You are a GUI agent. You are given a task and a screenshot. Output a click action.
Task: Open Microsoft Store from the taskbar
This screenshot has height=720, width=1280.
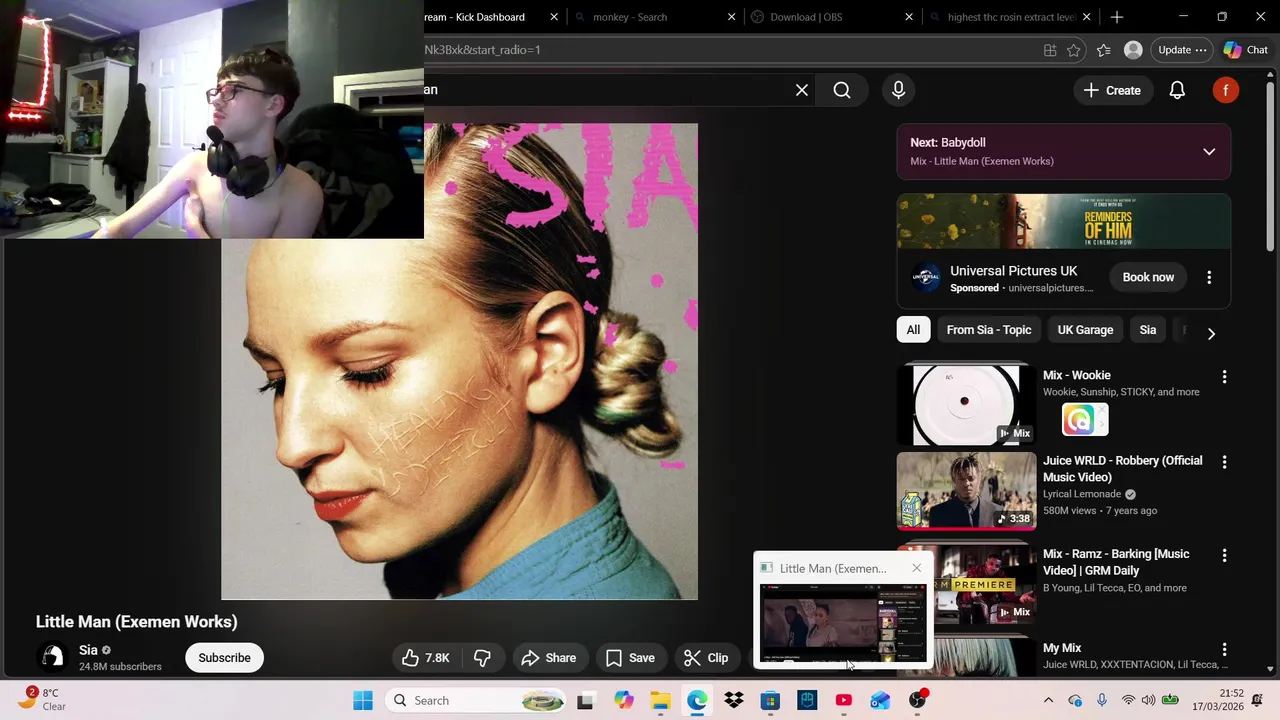pos(770,700)
